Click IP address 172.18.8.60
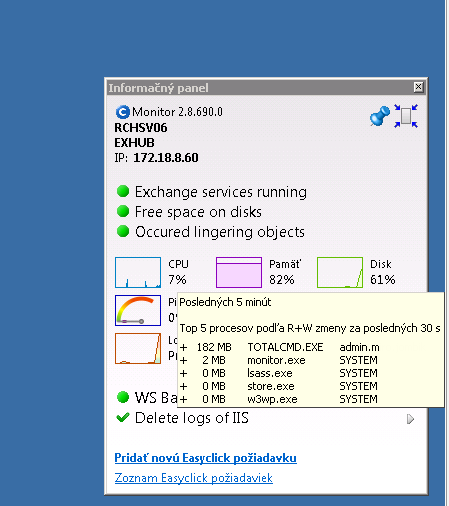The height and width of the screenshot is (506, 449). pyautogui.click(x=166, y=158)
